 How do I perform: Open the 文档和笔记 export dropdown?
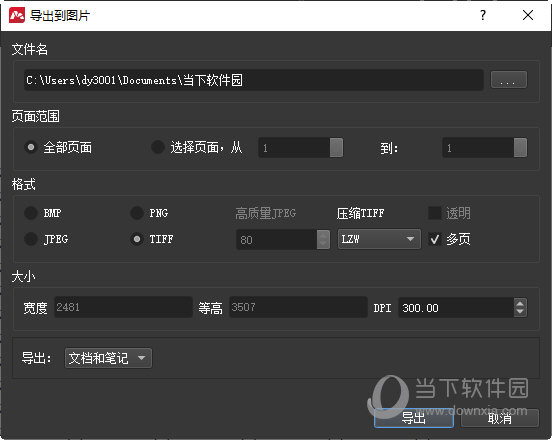(x=108, y=358)
